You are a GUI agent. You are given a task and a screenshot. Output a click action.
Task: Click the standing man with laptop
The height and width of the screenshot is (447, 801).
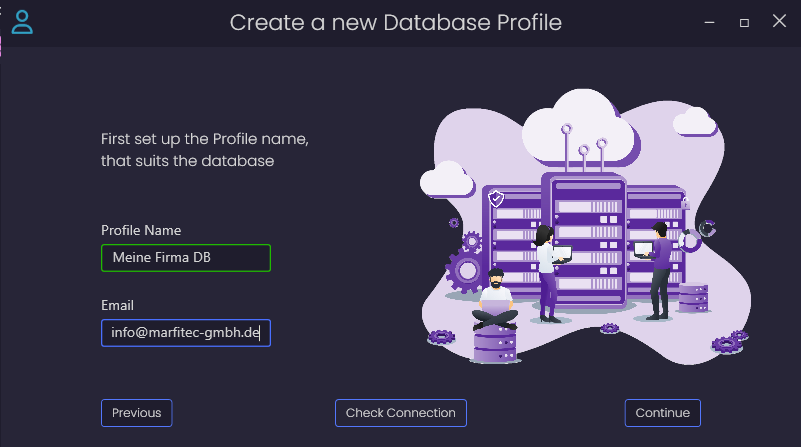click(656, 271)
